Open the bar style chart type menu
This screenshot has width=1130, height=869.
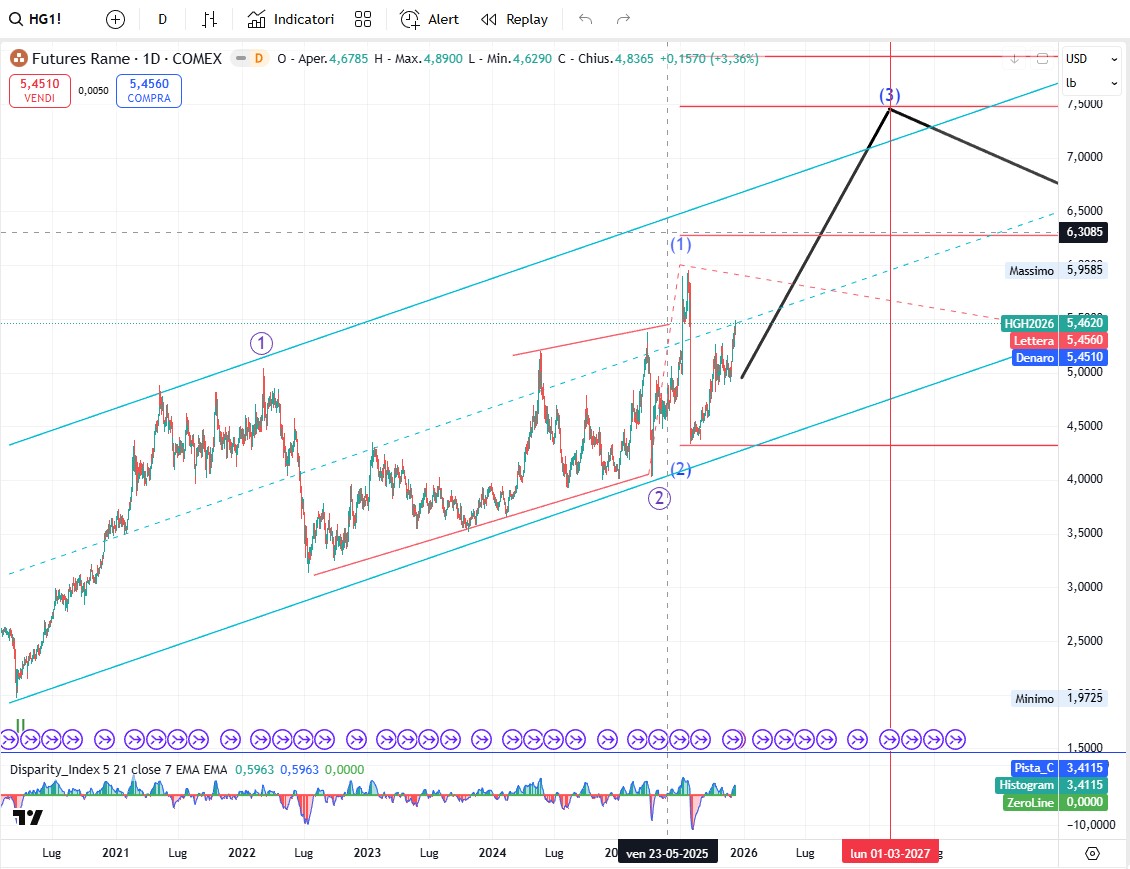pyautogui.click(x=209, y=19)
